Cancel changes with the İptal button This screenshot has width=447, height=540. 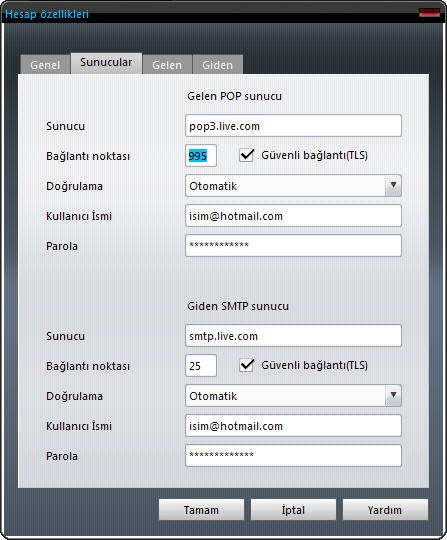(293, 510)
